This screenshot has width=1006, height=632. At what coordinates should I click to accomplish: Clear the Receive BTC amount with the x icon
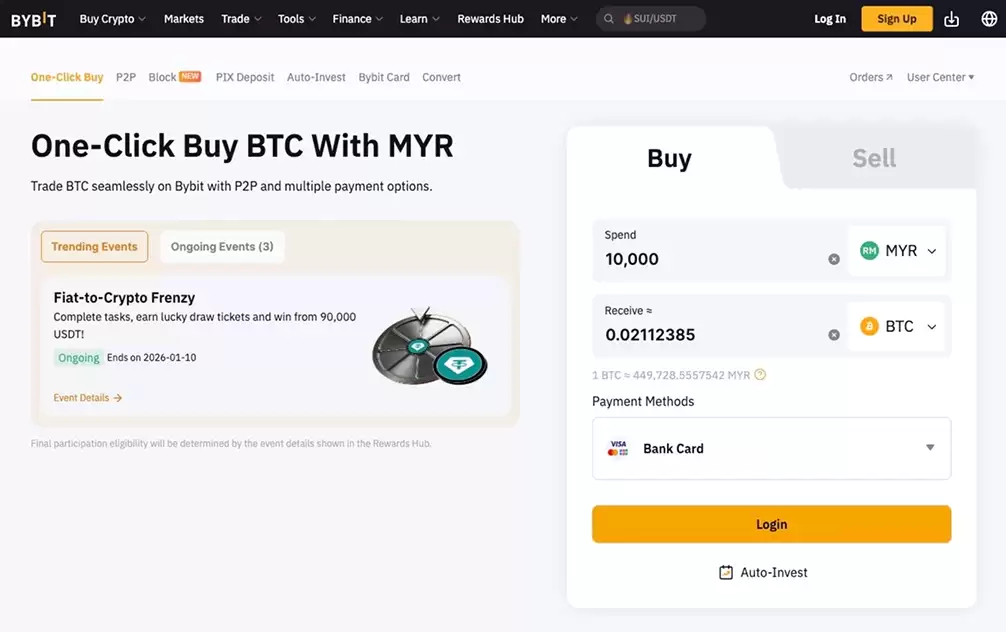tap(834, 334)
